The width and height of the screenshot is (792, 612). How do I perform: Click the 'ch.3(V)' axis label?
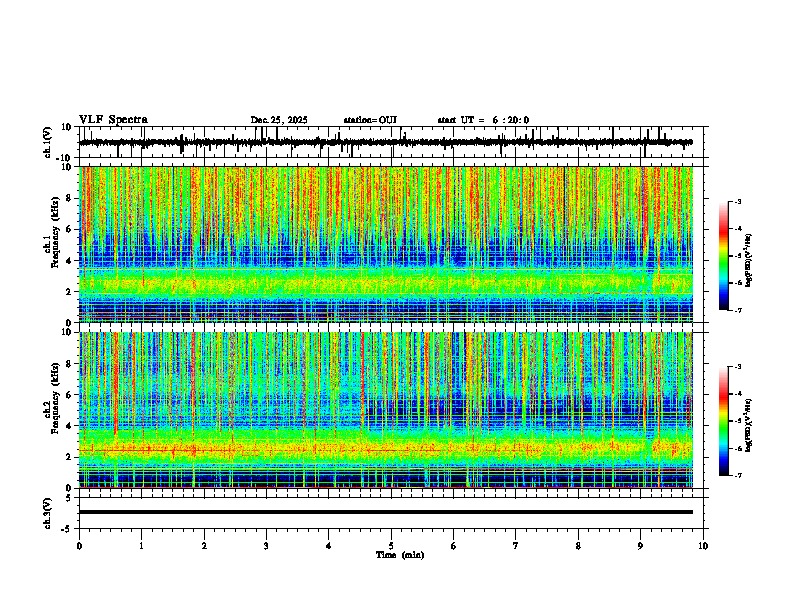[48, 513]
